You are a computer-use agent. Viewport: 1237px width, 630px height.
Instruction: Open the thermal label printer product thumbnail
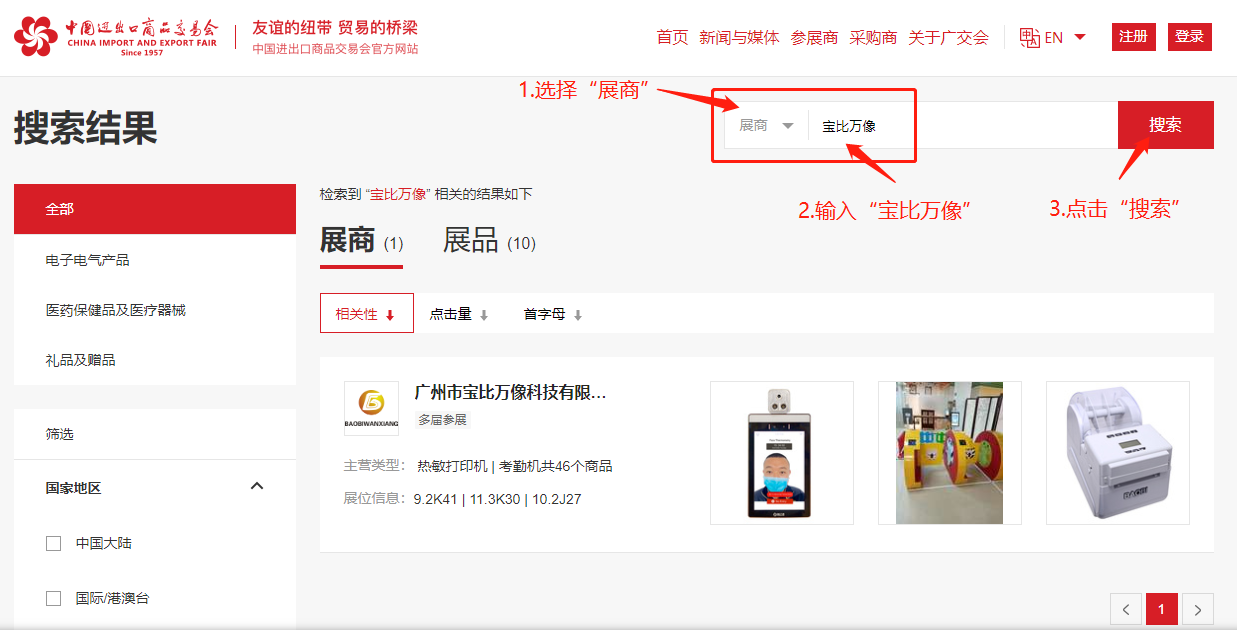tap(1117, 452)
